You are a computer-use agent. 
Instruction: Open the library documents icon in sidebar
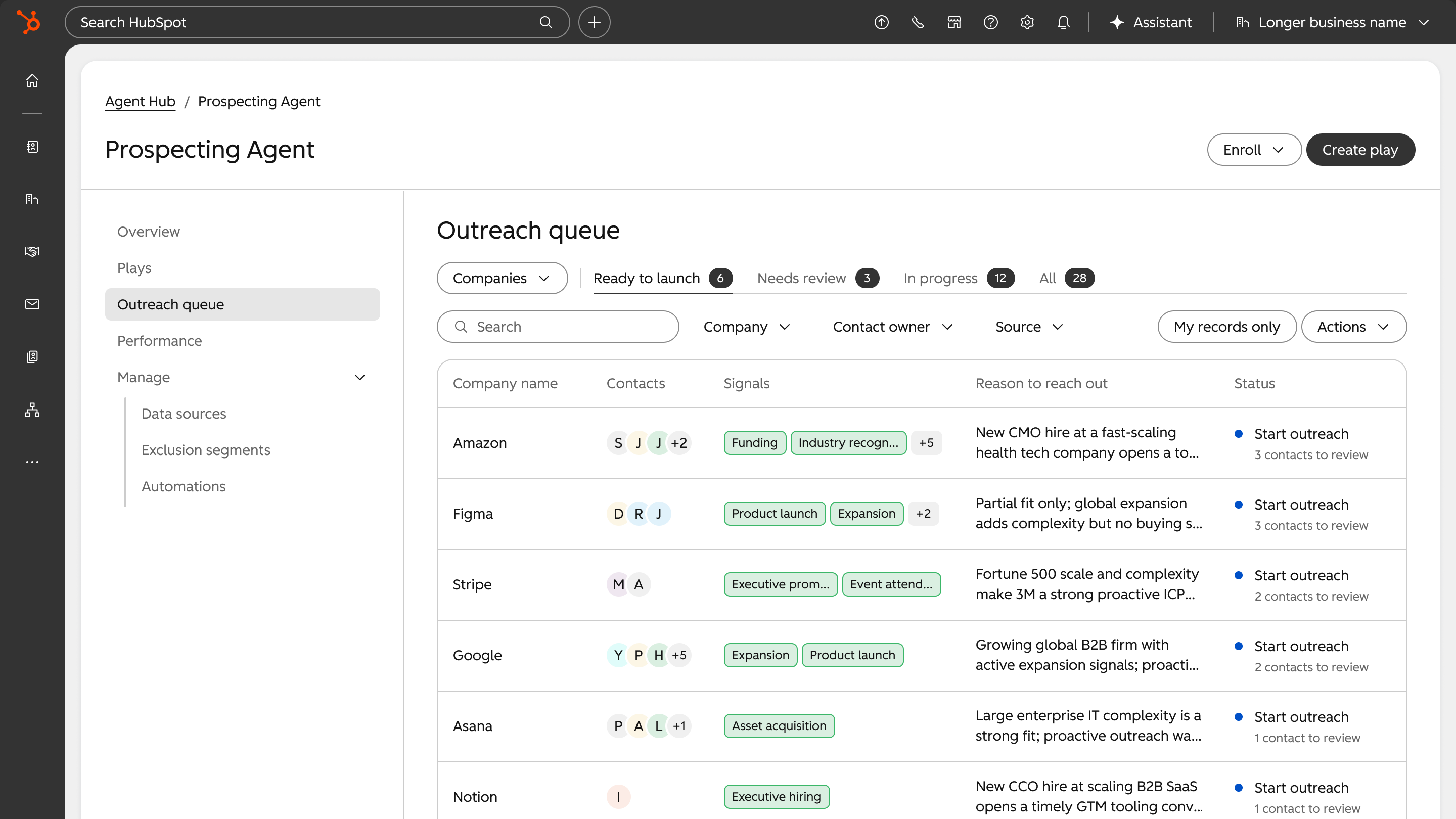pyautogui.click(x=32, y=356)
